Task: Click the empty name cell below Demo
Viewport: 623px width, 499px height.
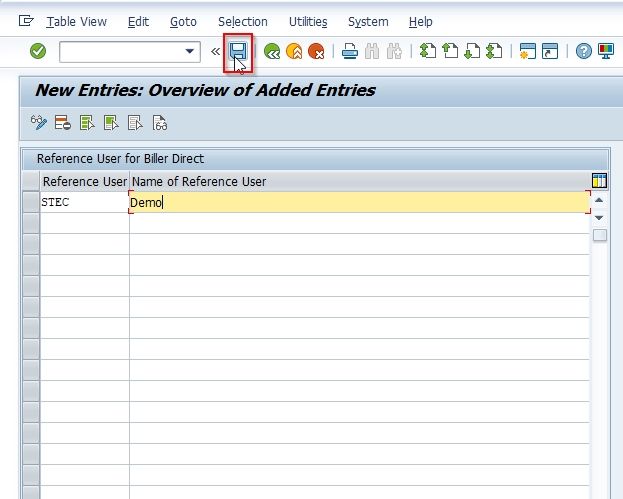Action: (x=360, y=223)
